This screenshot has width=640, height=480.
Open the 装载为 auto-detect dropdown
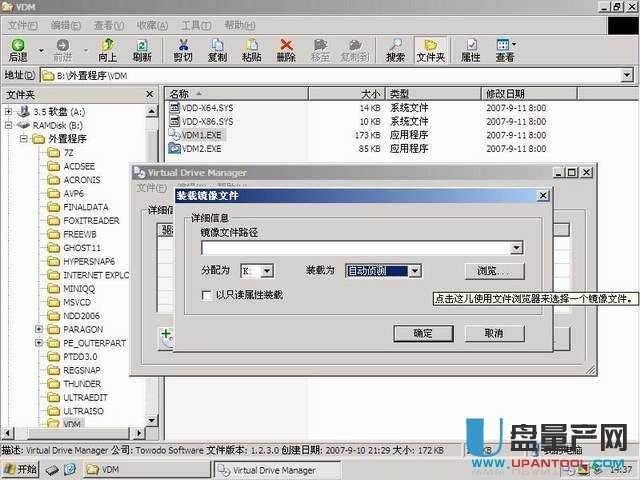point(415,271)
